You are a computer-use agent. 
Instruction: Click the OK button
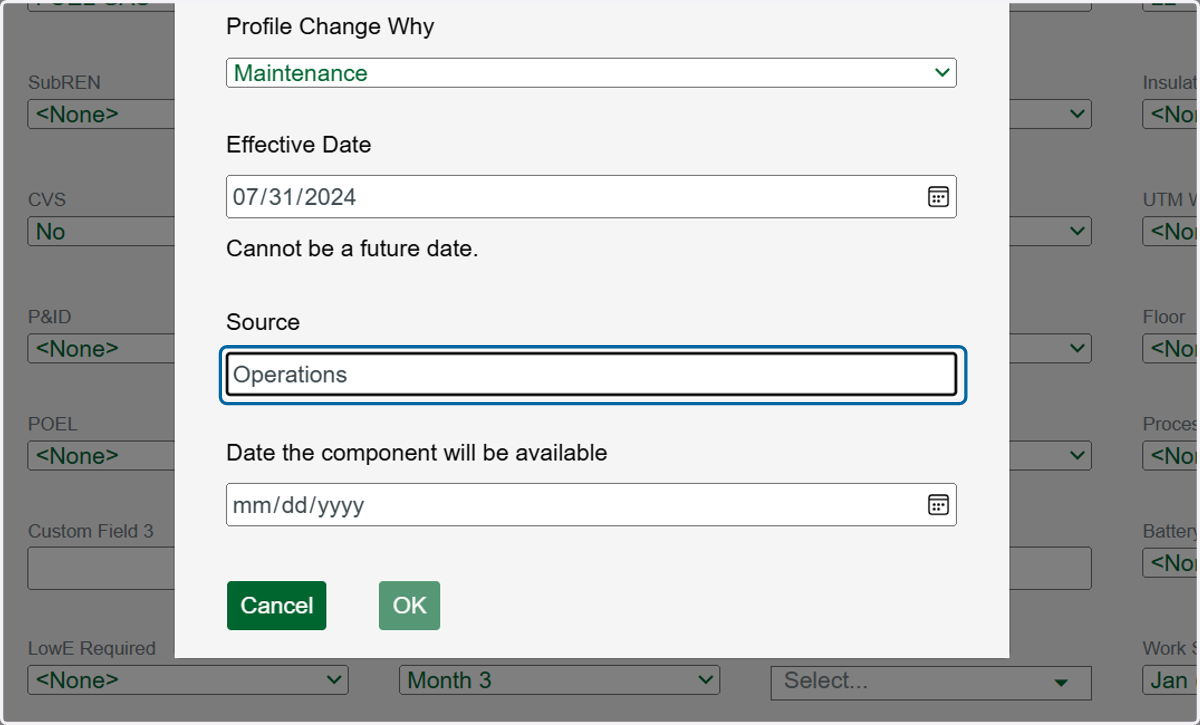click(x=409, y=606)
